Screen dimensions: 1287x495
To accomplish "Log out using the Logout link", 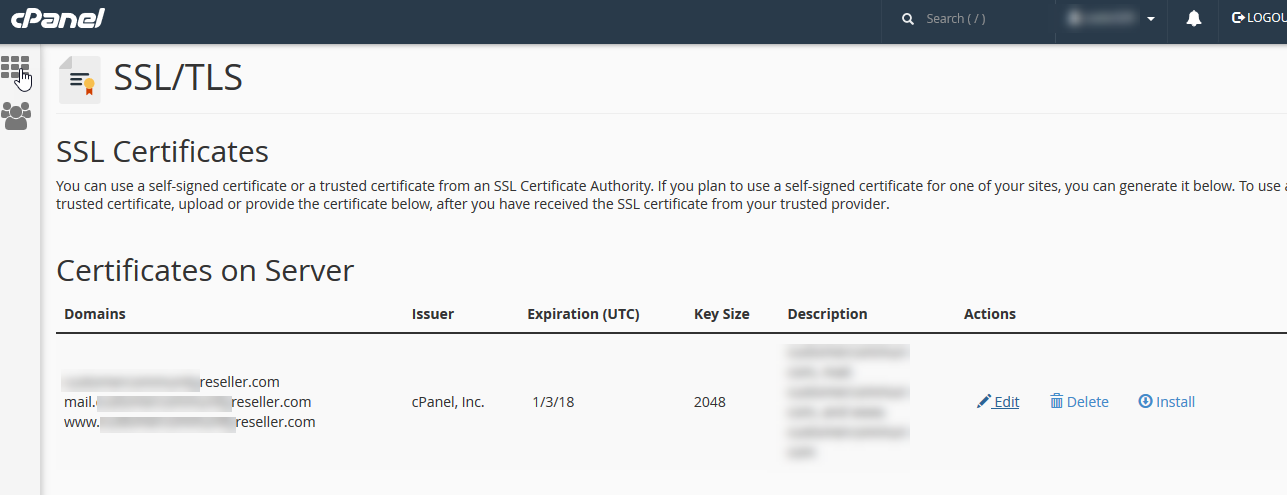I will coord(1258,19).
